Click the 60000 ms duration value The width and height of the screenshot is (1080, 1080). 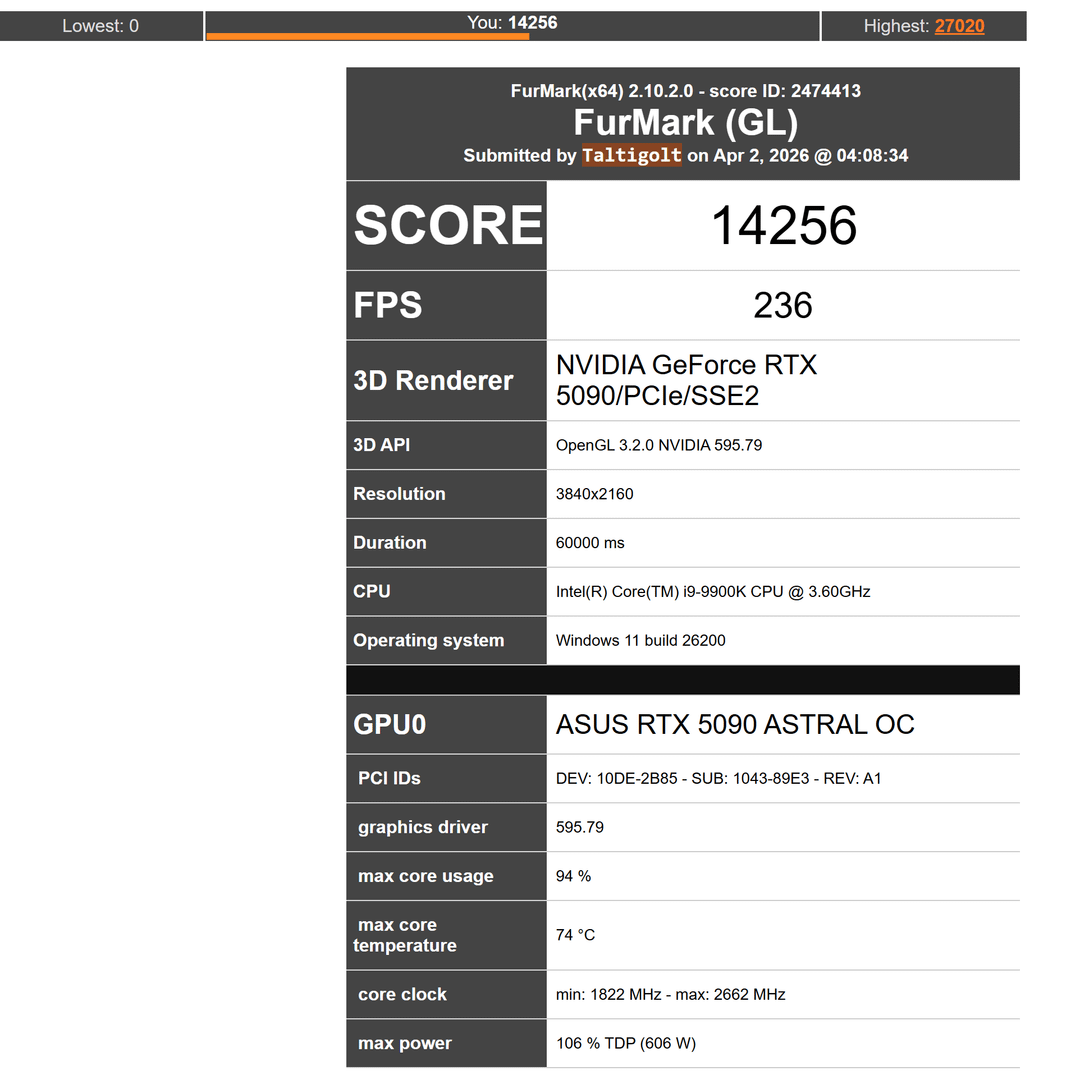(590, 543)
